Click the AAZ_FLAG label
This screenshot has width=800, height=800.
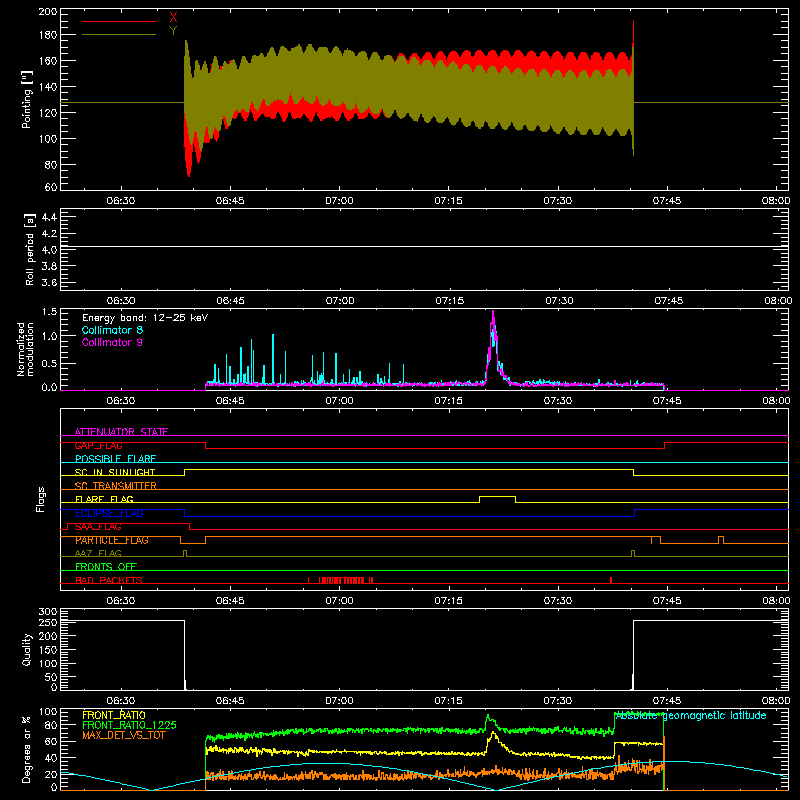point(98,553)
